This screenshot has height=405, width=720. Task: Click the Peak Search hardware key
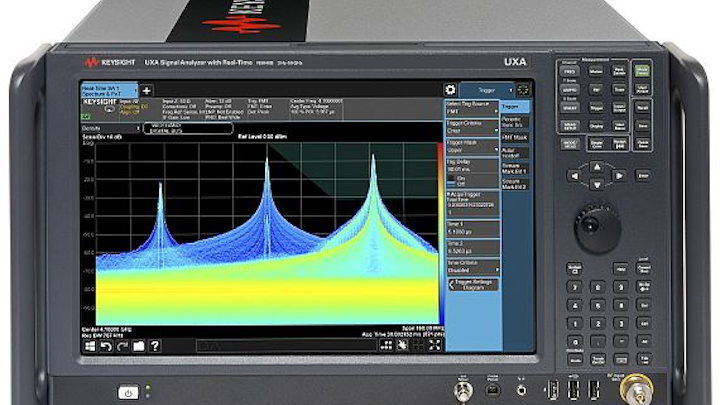pyautogui.click(x=619, y=72)
